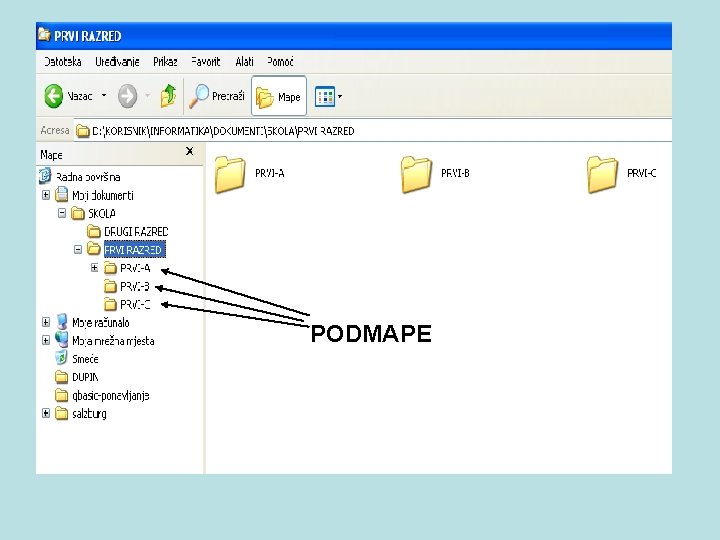The height and width of the screenshot is (540, 720).
Task: Open the Nazad history dropdown arrow
Action: point(104,96)
